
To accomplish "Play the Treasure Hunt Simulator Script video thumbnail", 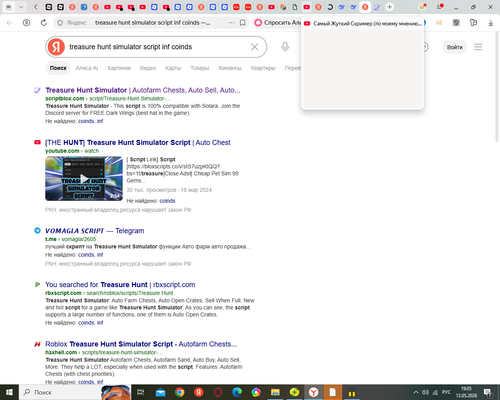I will [x=84, y=179].
